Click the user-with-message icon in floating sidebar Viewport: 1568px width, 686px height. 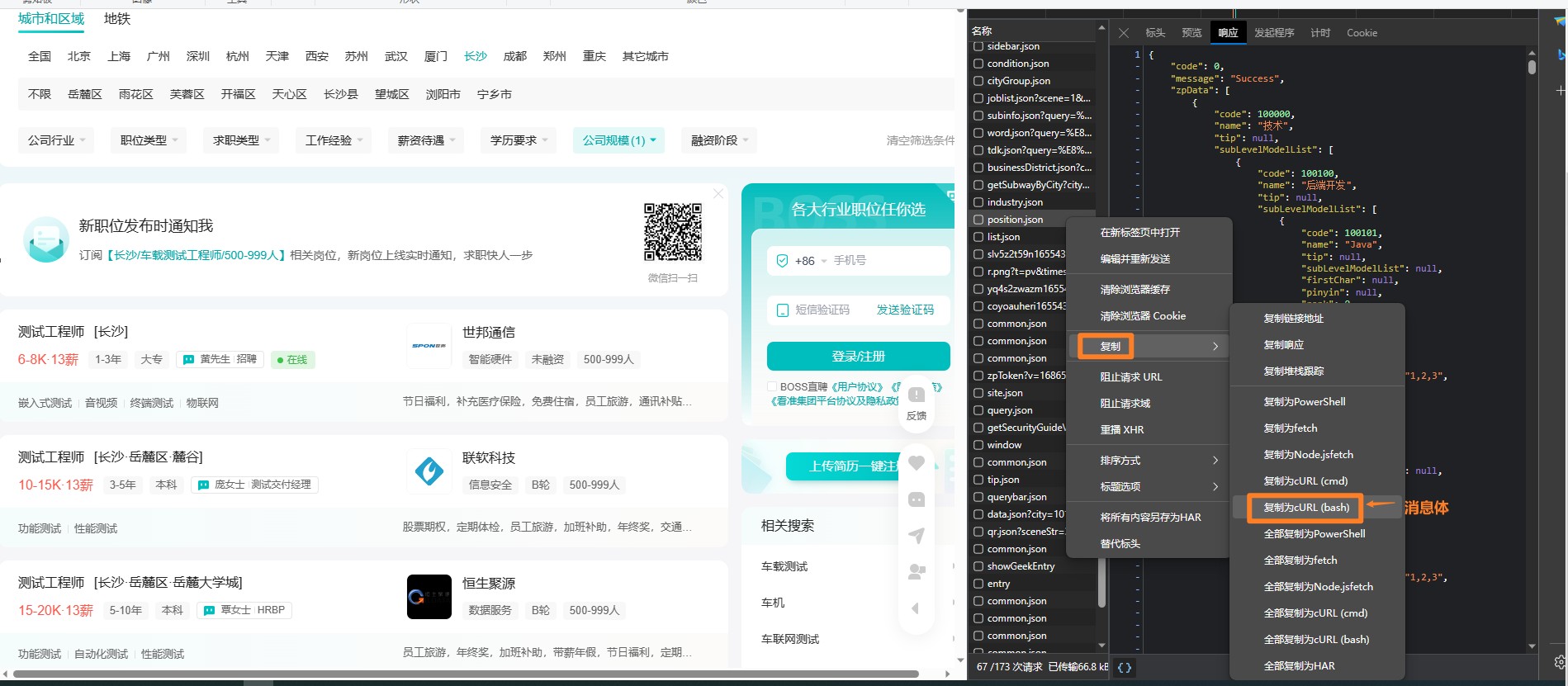pyautogui.click(x=917, y=571)
